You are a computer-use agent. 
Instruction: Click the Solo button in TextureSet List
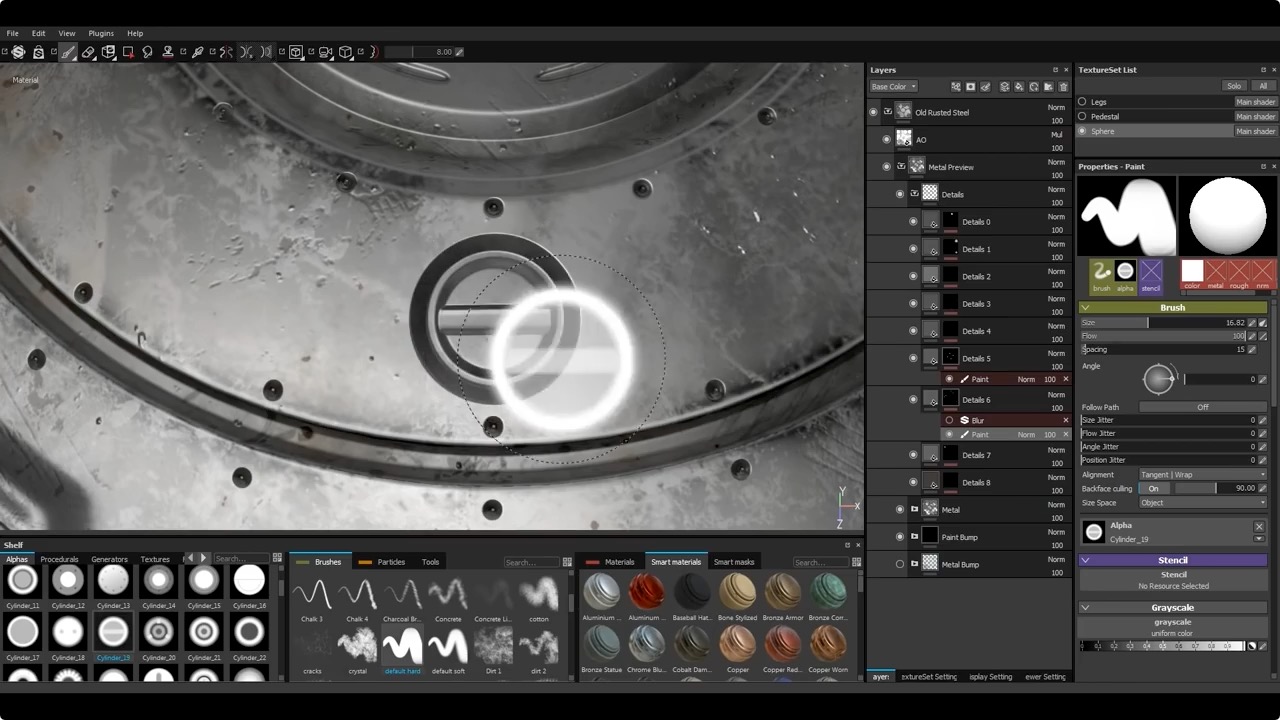1234,86
